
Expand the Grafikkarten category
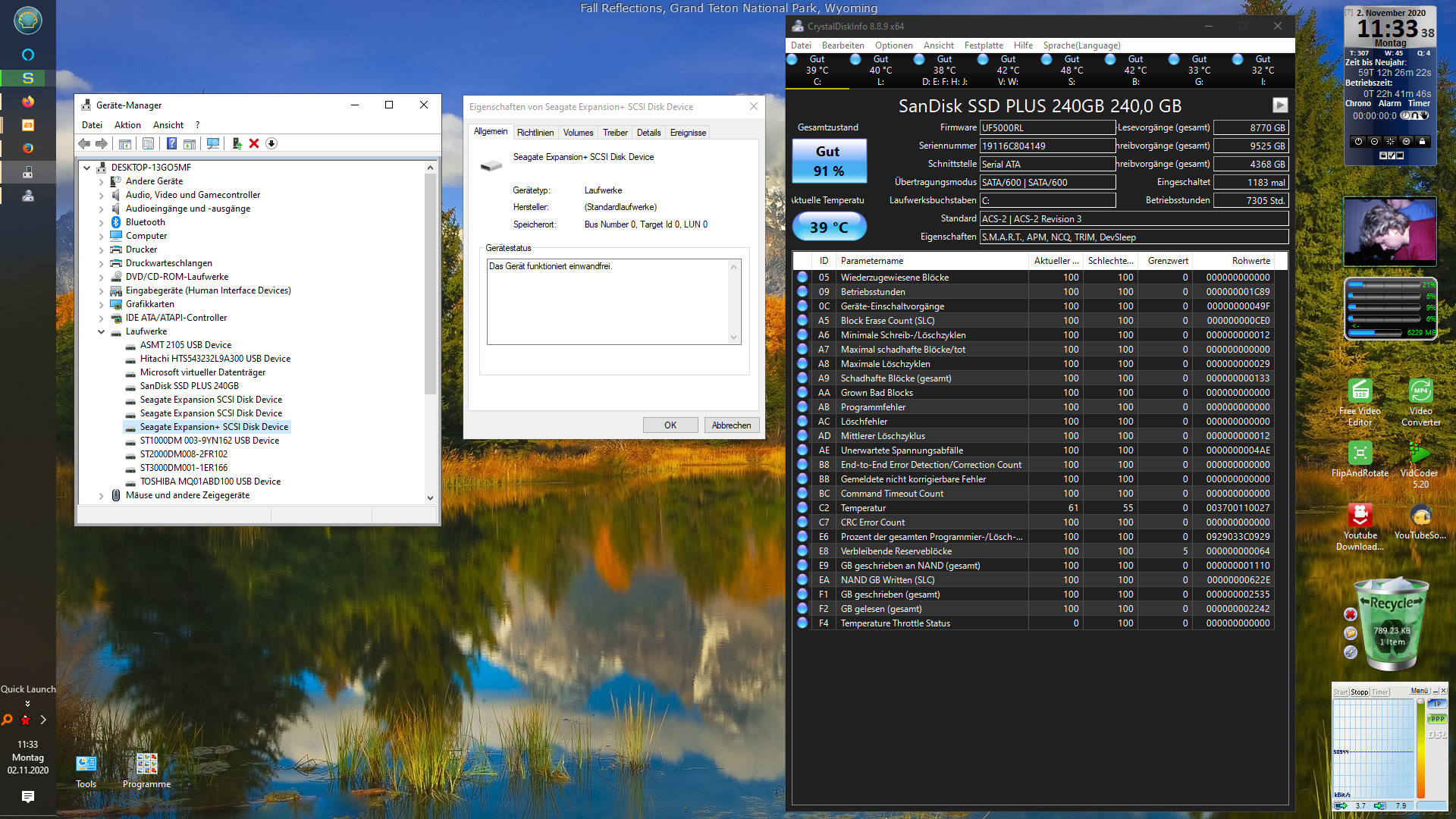click(102, 304)
